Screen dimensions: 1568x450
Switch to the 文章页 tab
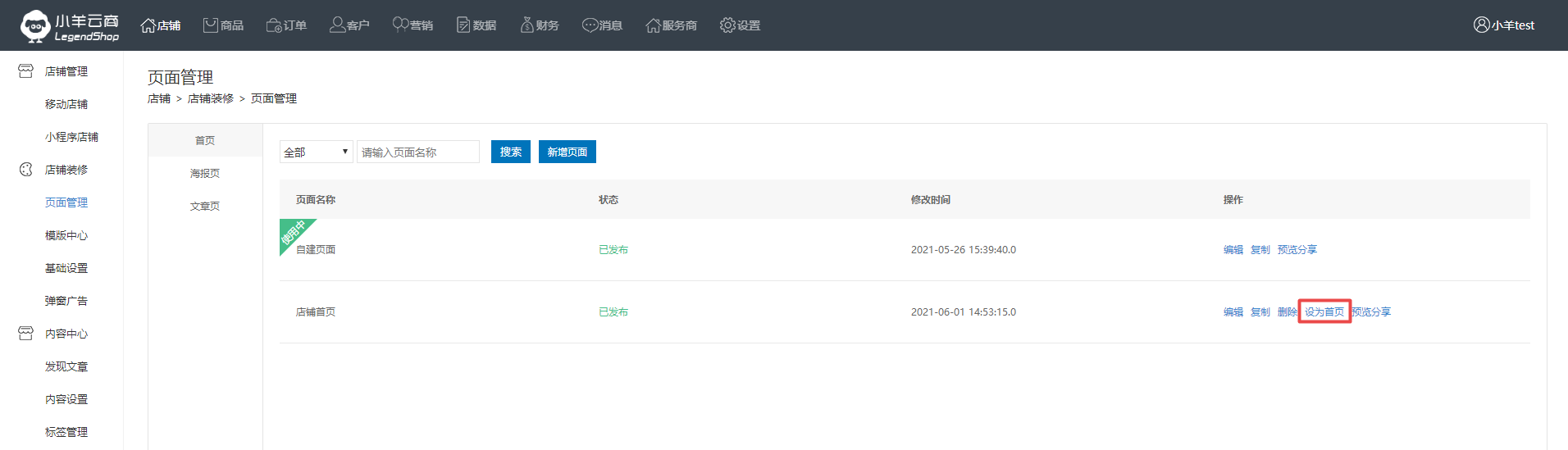click(205, 207)
